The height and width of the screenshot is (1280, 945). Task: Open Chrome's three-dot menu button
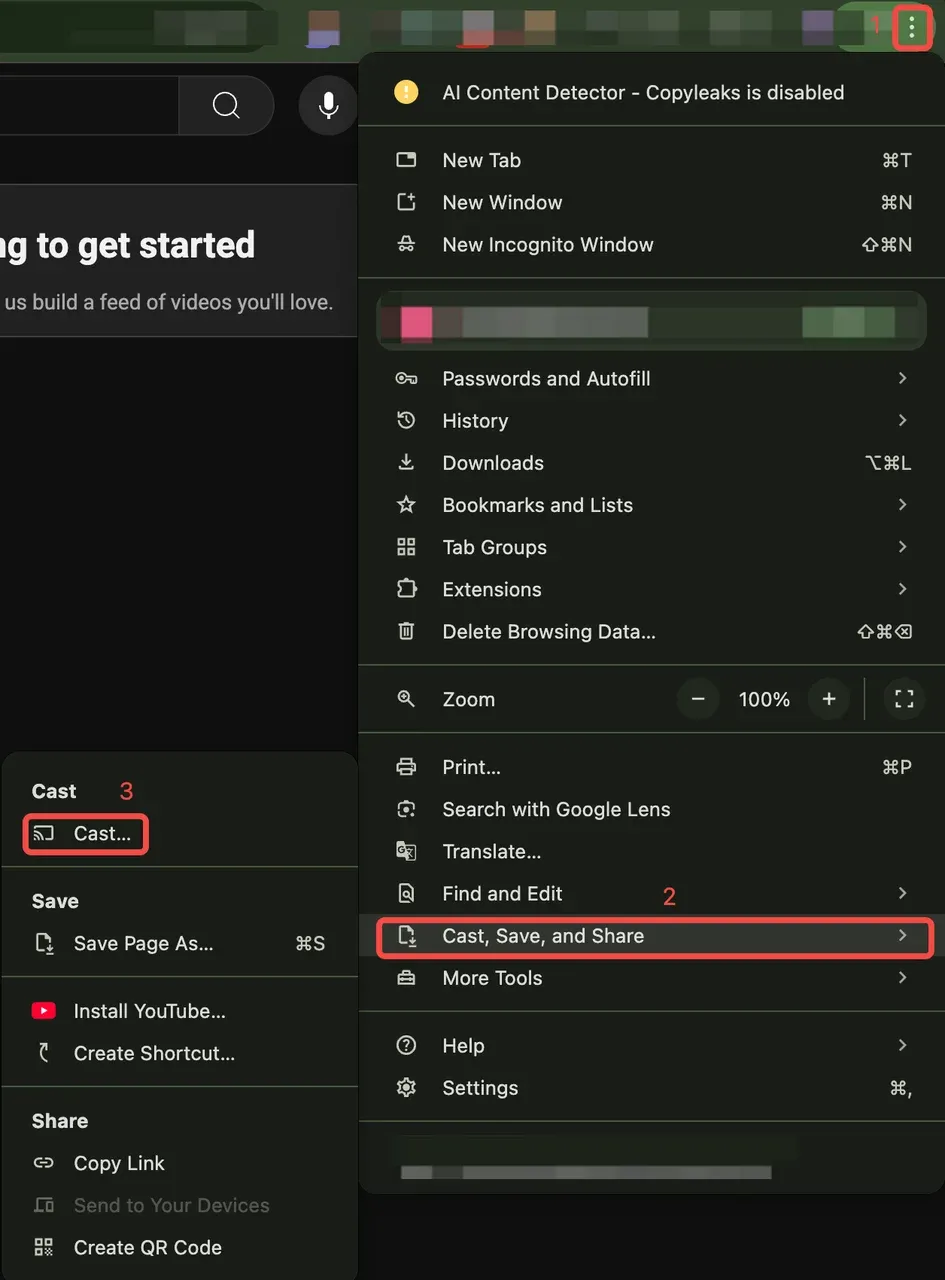pyautogui.click(x=912, y=28)
